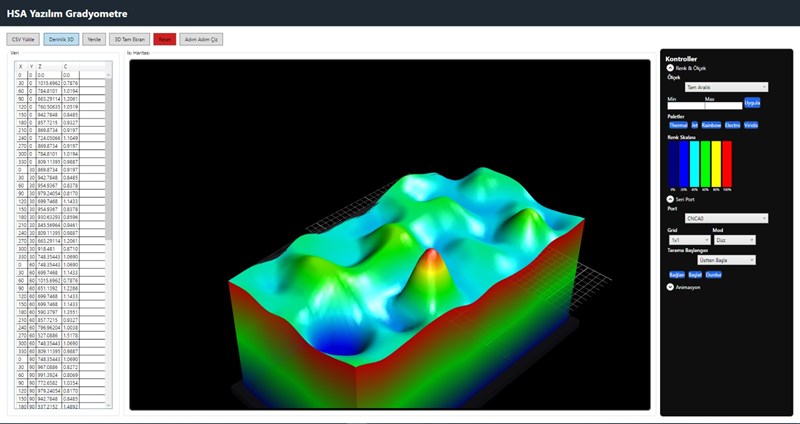Click Bağlan to connect serial port
The height and width of the screenshot is (424, 800).
pos(675,272)
